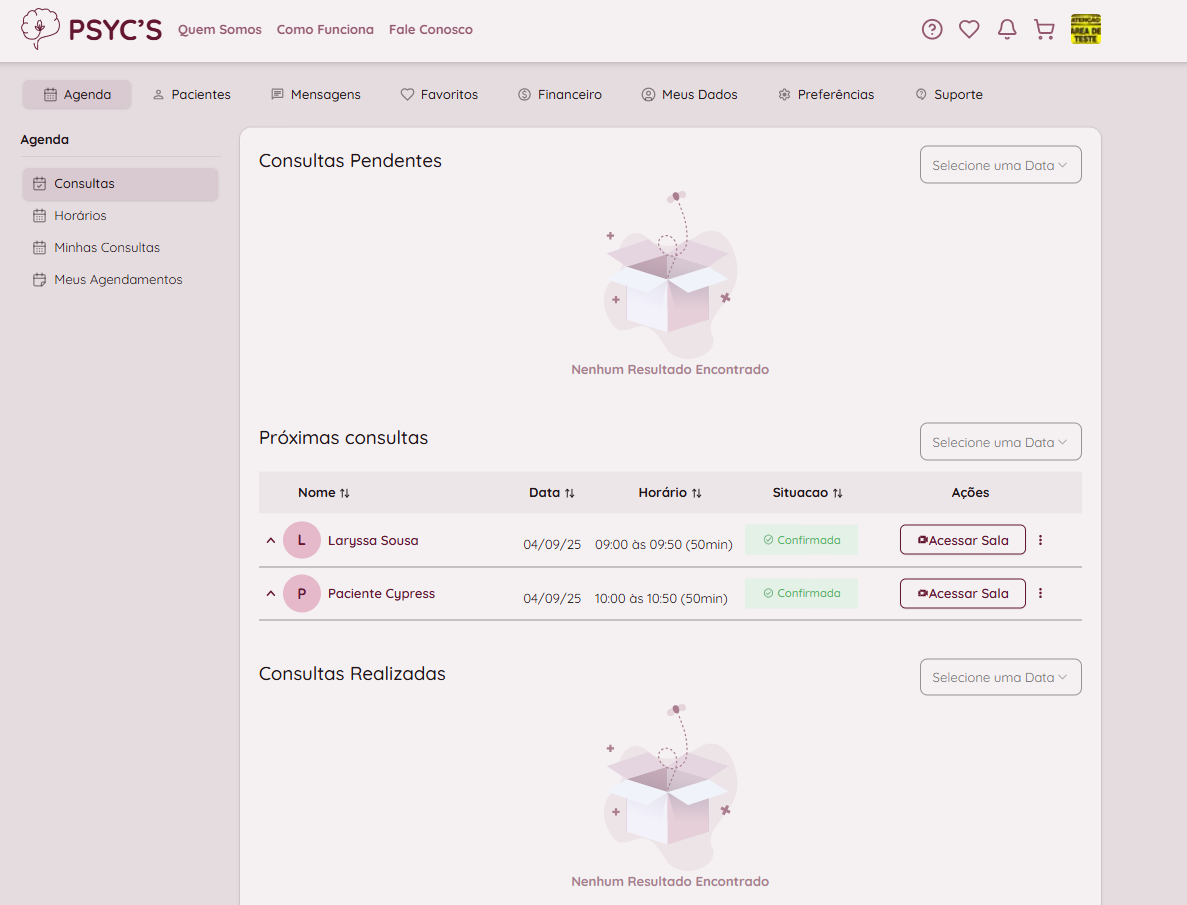Screen dimensions: 1187x905
Task: Open more options for Paciente Cypress
Action: [x=1040, y=593]
